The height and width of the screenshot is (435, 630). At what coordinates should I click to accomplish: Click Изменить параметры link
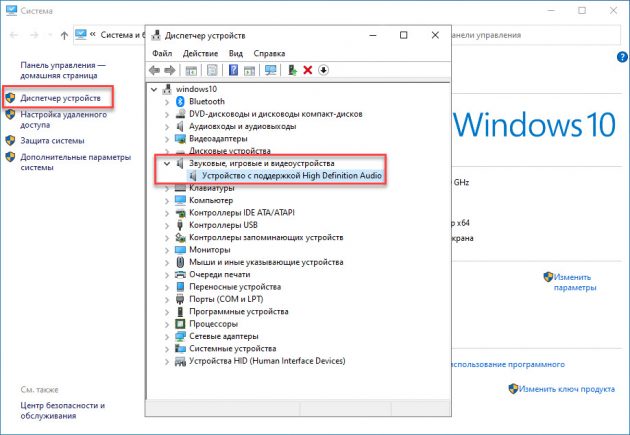tap(575, 282)
